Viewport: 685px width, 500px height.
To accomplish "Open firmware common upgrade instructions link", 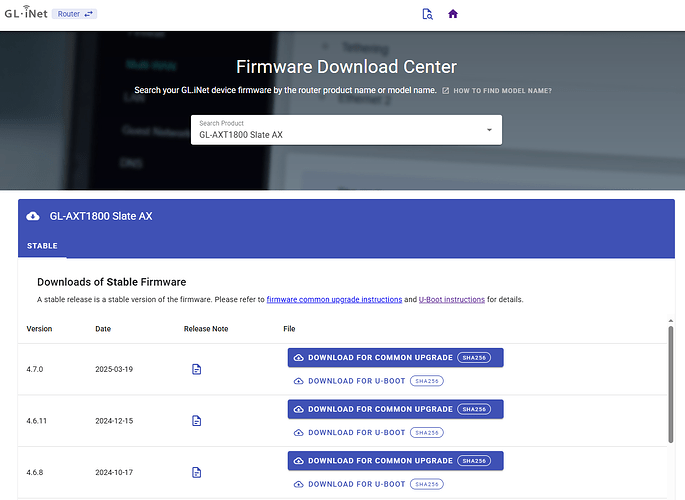I will point(334,299).
